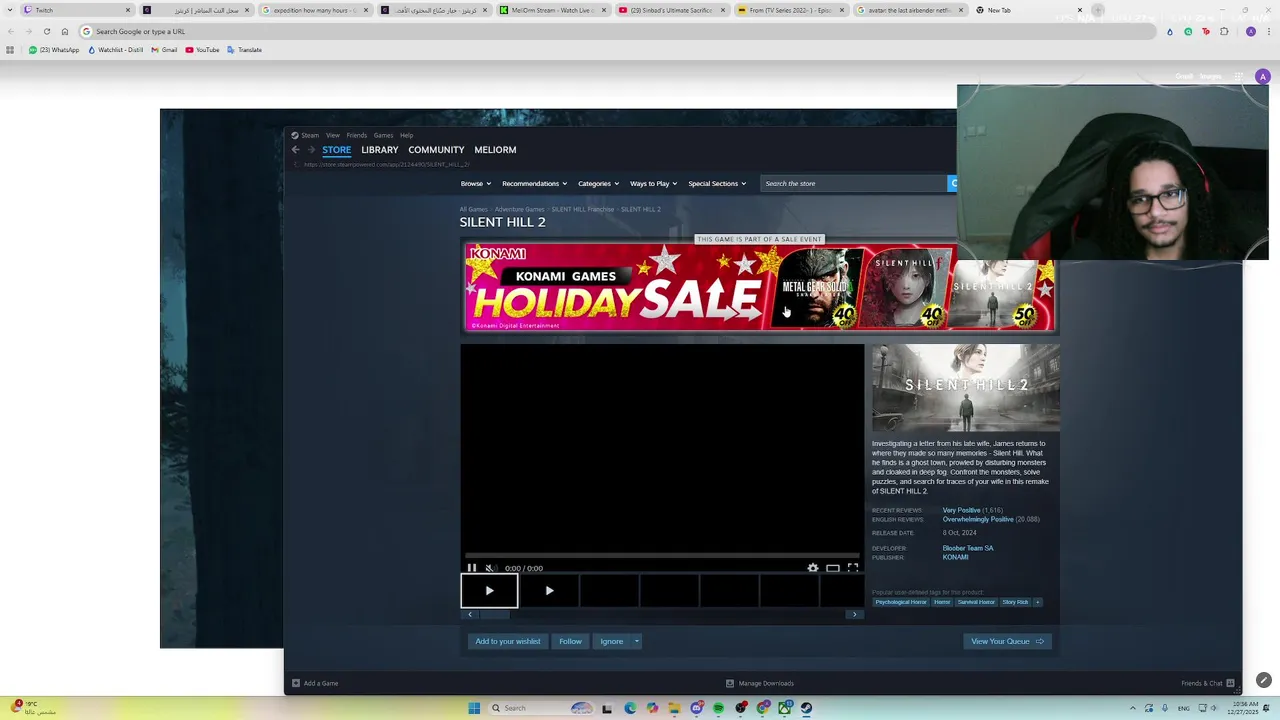
Task: Switch to the Twitch browser tab
Action: coord(78,10)
